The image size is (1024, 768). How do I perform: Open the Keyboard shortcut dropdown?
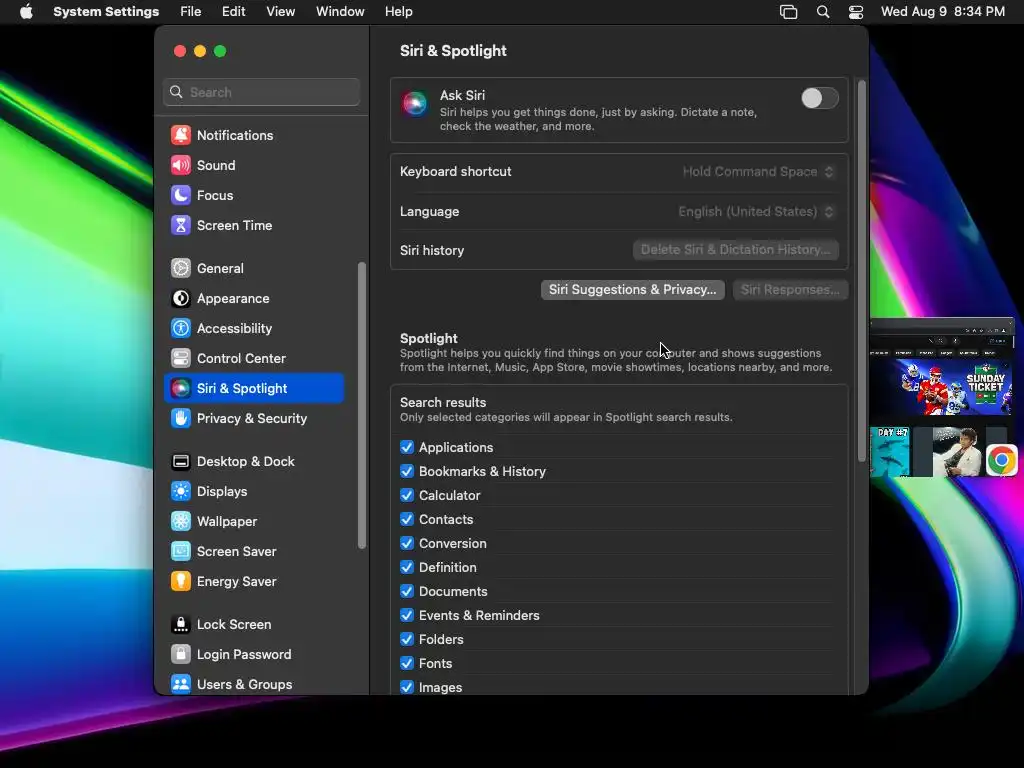click(x=759, y=172)
